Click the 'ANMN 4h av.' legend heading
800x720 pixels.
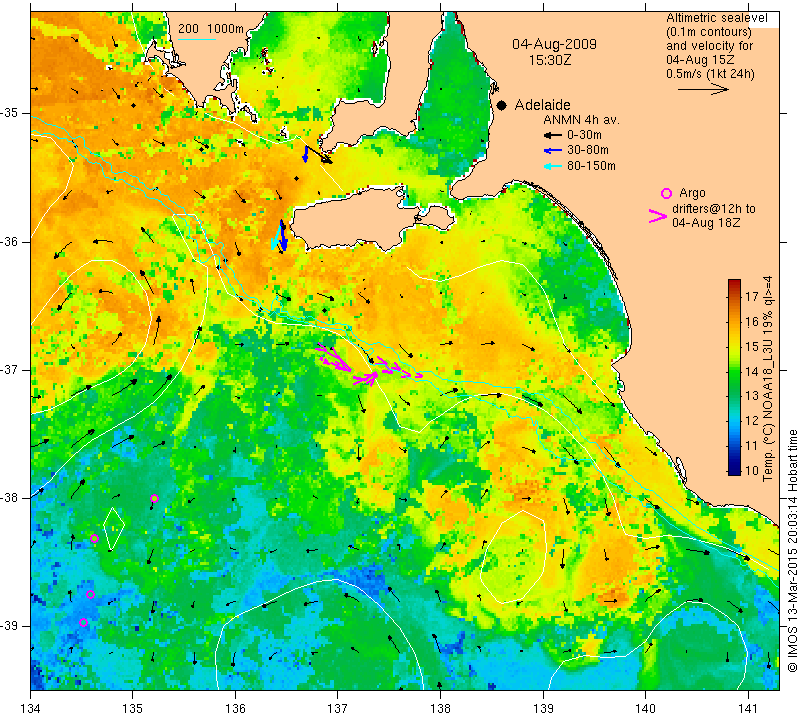(581, 120)
